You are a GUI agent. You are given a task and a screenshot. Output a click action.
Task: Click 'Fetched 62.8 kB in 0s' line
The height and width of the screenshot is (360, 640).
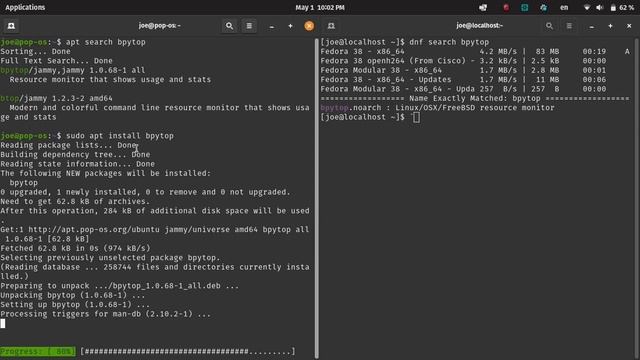(76, 248)
